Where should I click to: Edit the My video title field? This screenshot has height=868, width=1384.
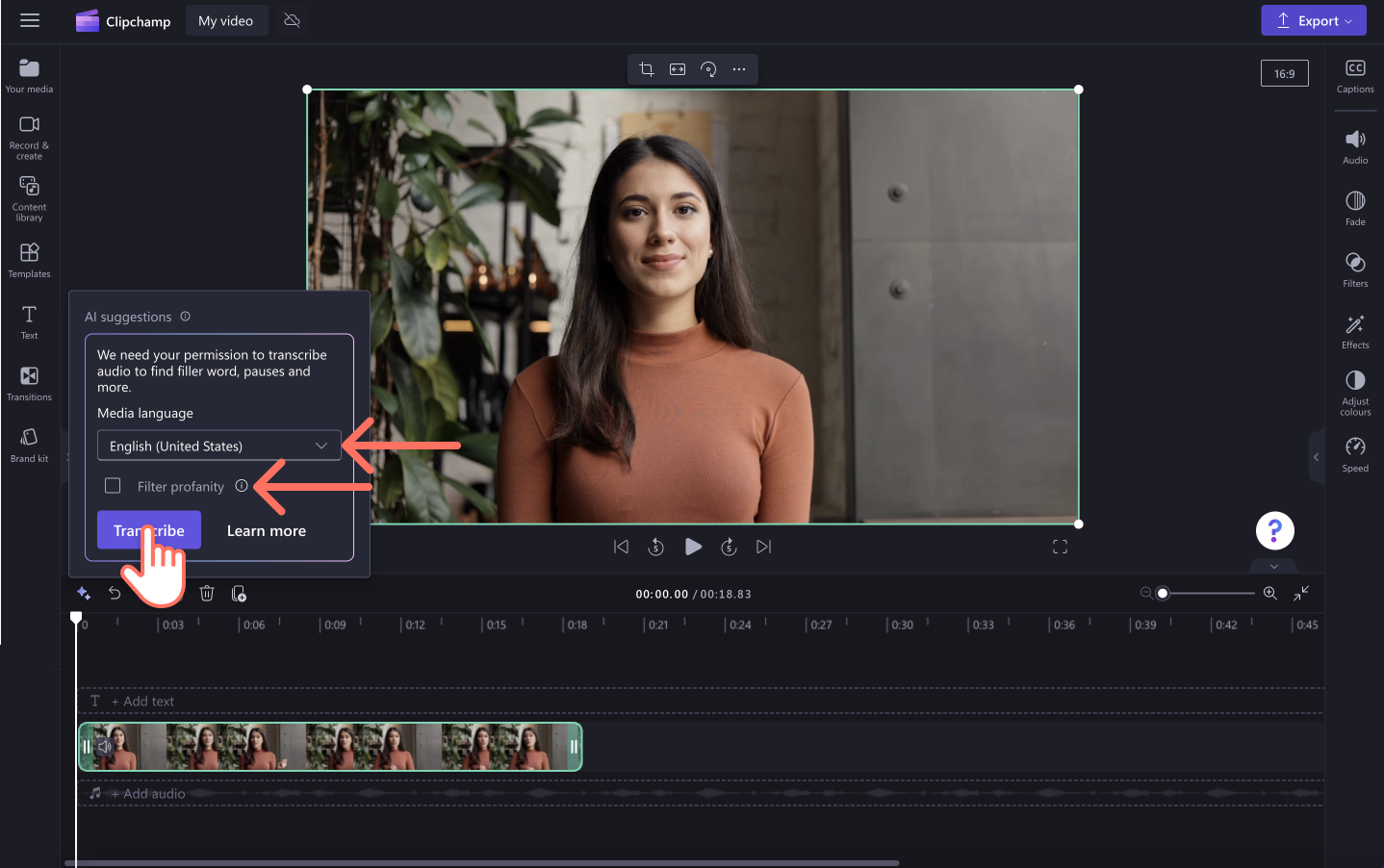(x=226, y=20)
